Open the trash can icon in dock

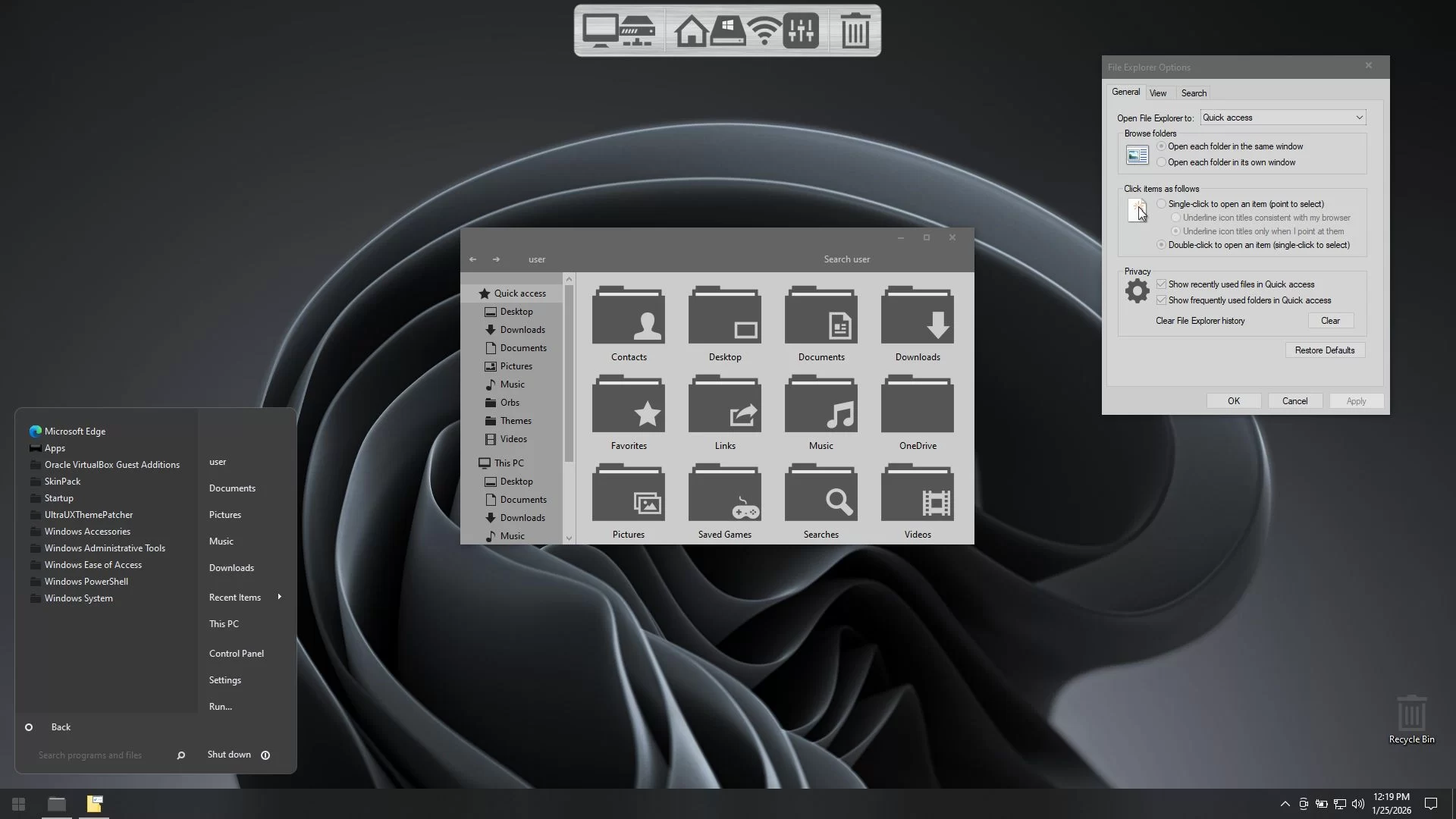(855, 31)
